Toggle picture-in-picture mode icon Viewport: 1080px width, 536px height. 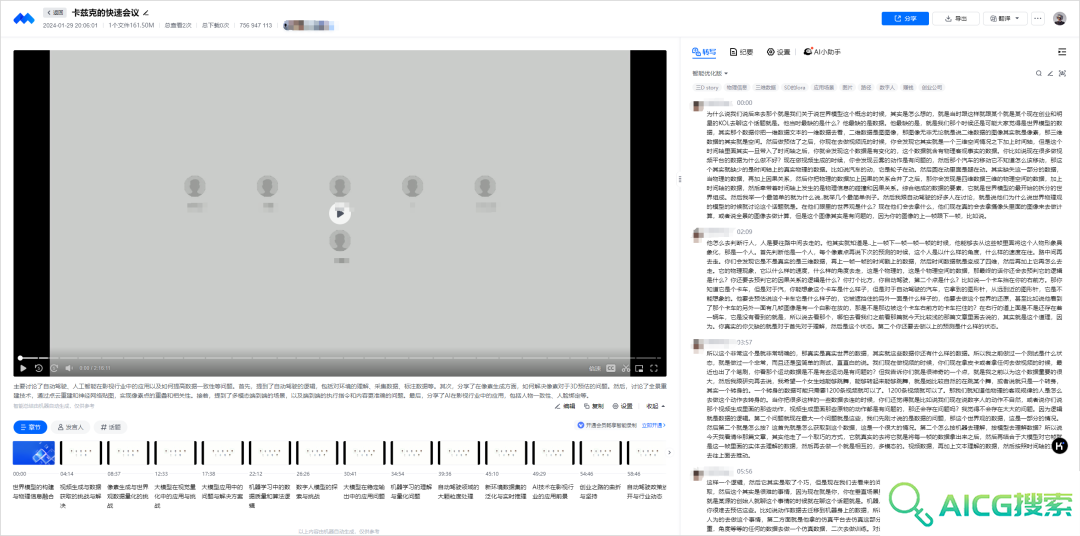(x=640, y=369)
